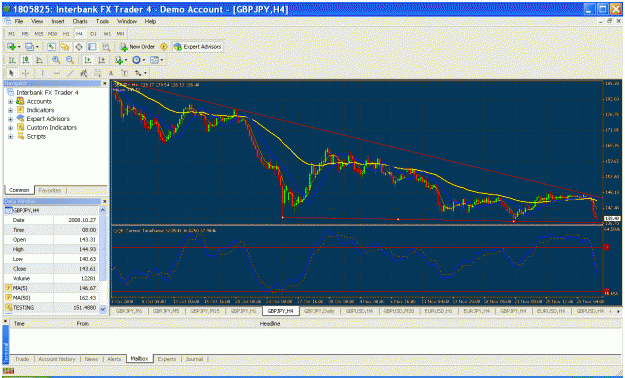Toggle chart Auto Scroll icon
Image resolution: width=625 pixels, height=378 pixels.
88,60
